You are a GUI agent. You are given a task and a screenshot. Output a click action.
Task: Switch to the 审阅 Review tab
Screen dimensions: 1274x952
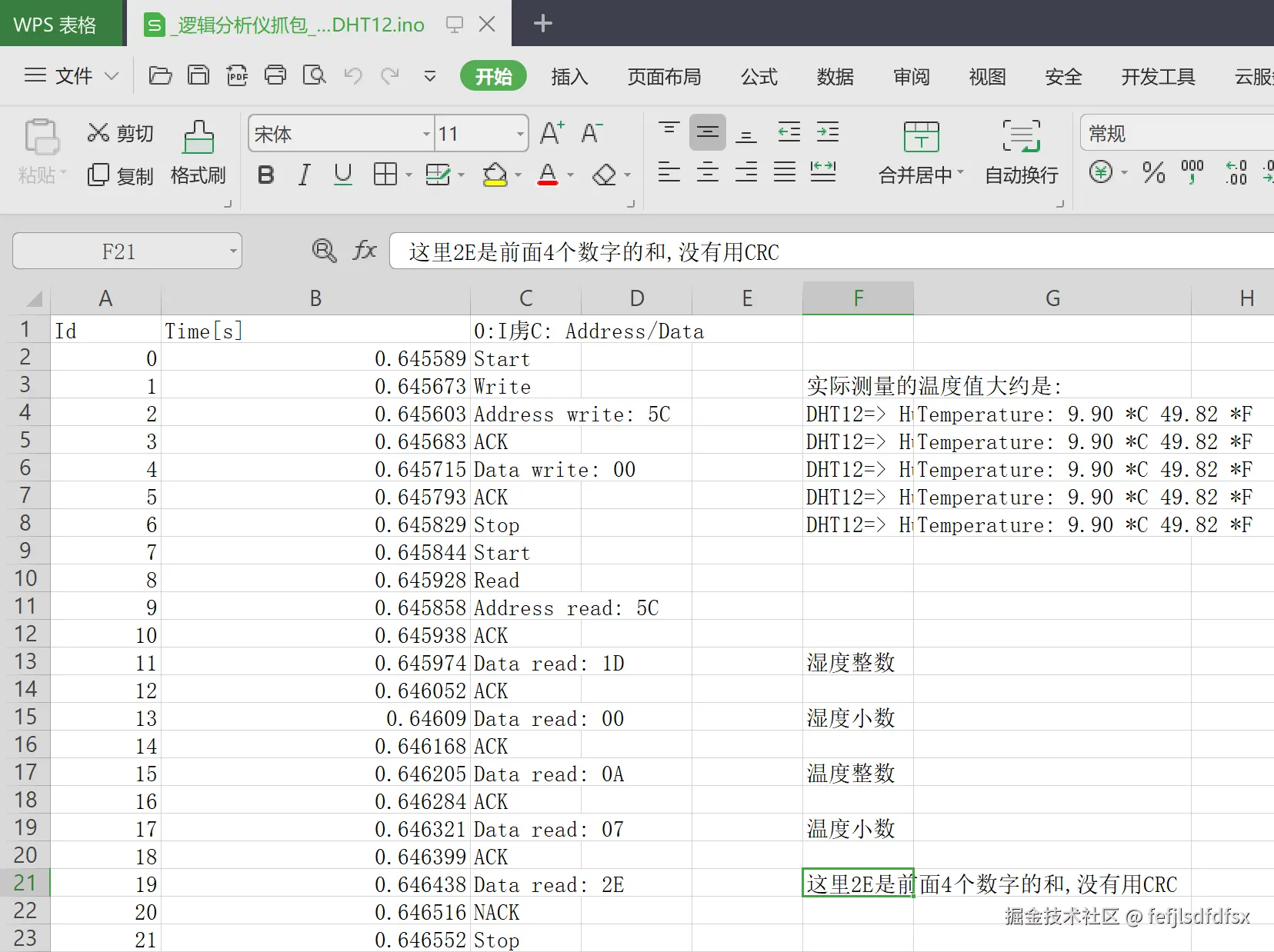point(912,76)
